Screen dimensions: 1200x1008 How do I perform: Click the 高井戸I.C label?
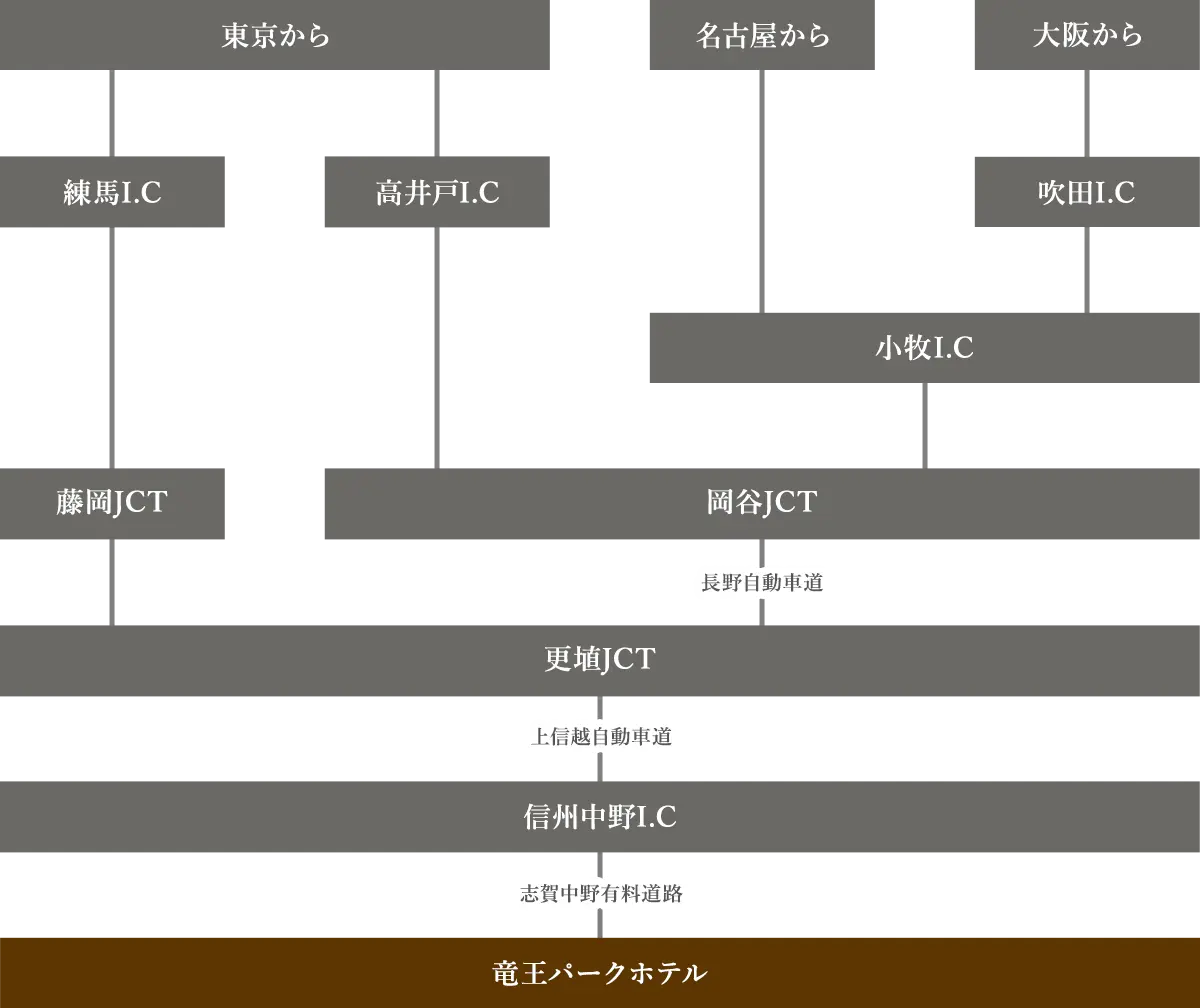[436, 191]
